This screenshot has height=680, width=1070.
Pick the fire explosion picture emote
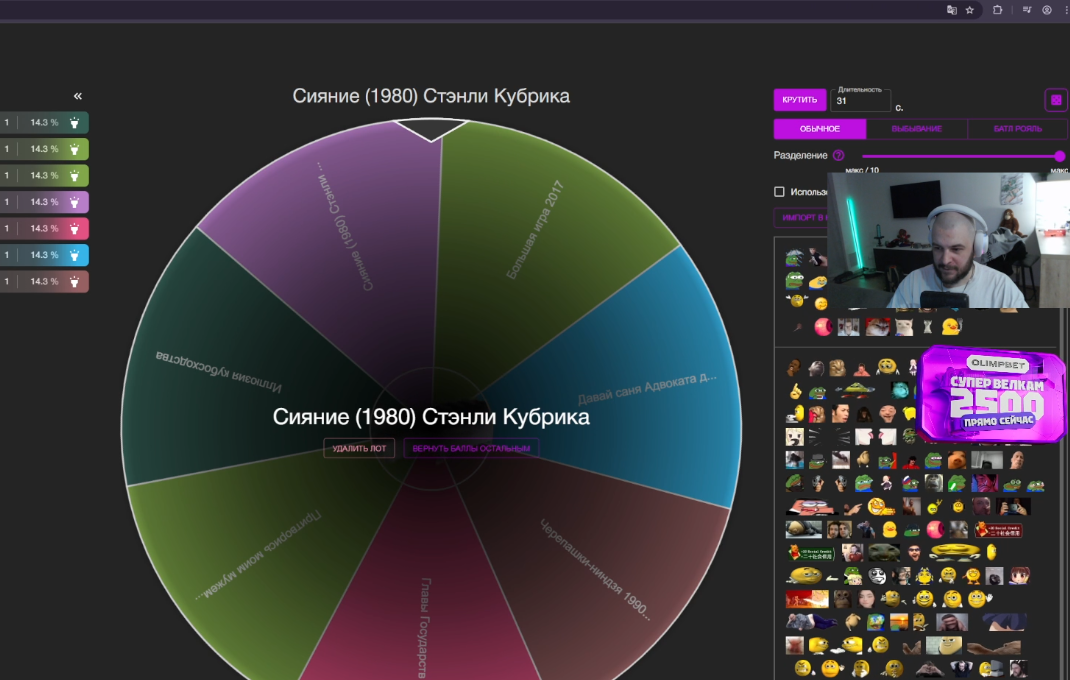(x=807, y=599)
